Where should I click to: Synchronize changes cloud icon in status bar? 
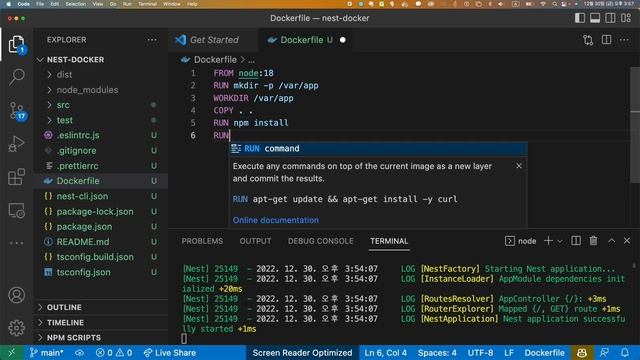point(80,353)
